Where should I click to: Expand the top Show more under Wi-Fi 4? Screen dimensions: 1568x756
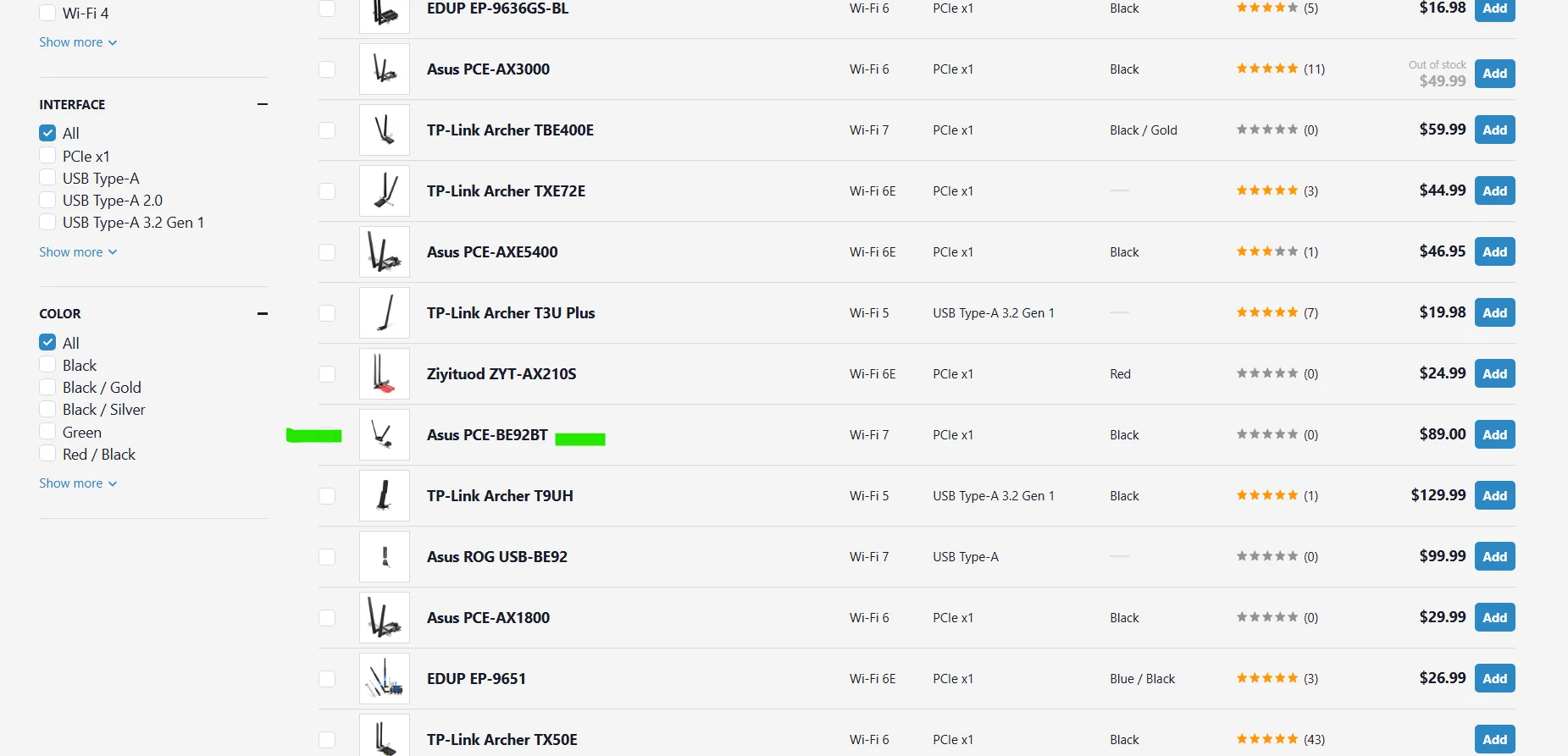coord(78,42)
